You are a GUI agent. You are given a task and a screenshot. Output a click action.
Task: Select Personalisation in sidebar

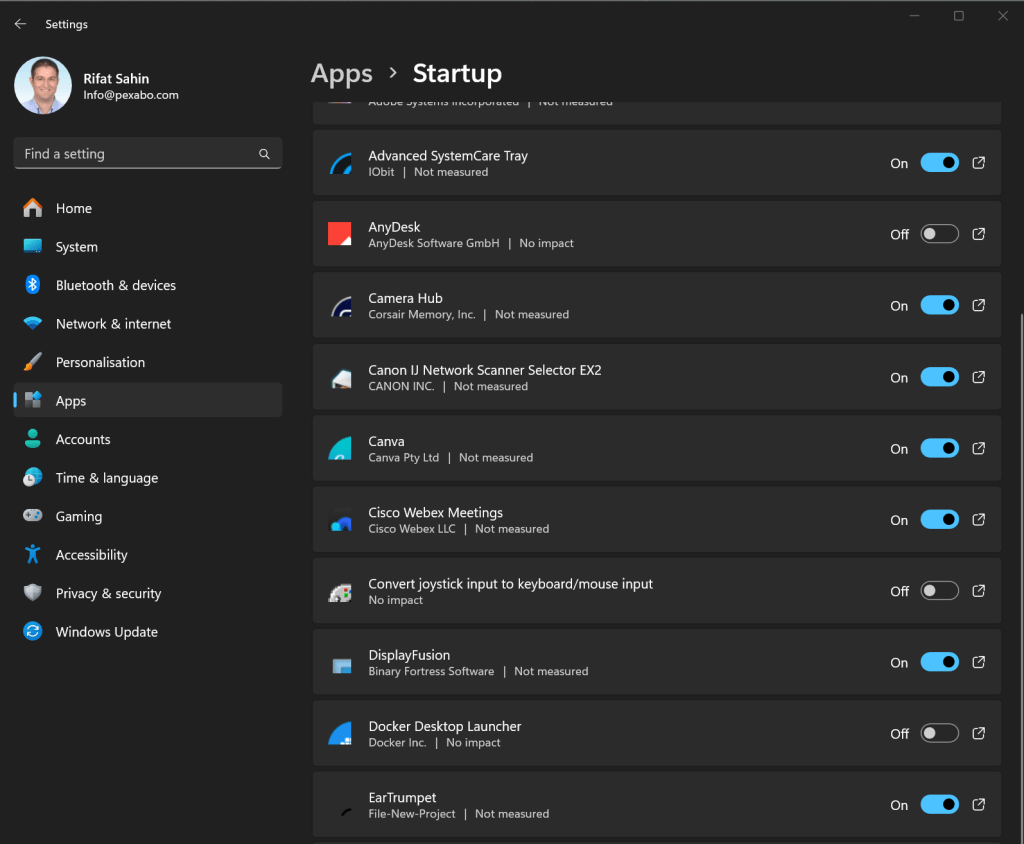(148, 363)
